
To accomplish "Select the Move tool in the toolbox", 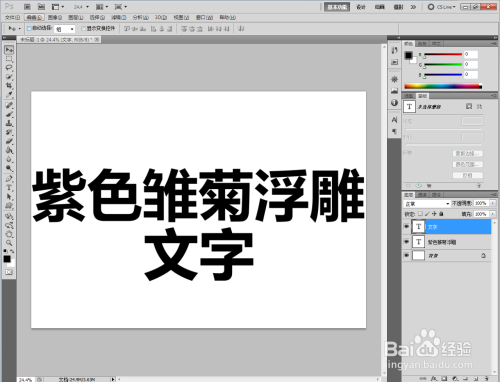I will click(9, 50).
